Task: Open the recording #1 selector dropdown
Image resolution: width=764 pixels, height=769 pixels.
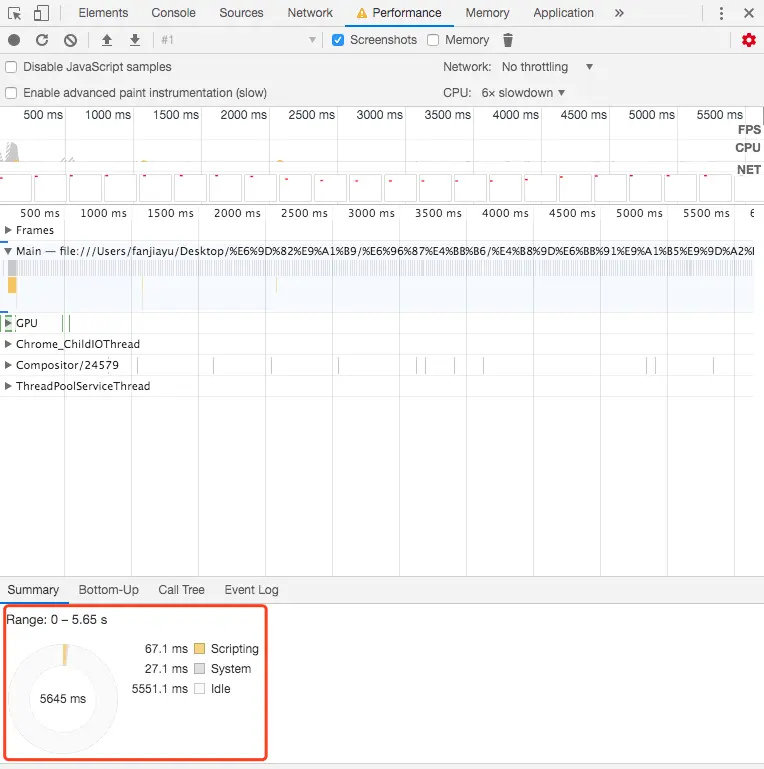Action: pyautogui.click(x=238, y=40)
